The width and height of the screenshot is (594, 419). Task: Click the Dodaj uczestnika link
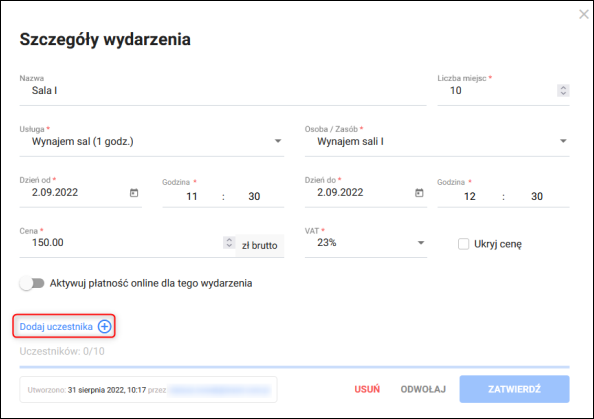point(56,327)
